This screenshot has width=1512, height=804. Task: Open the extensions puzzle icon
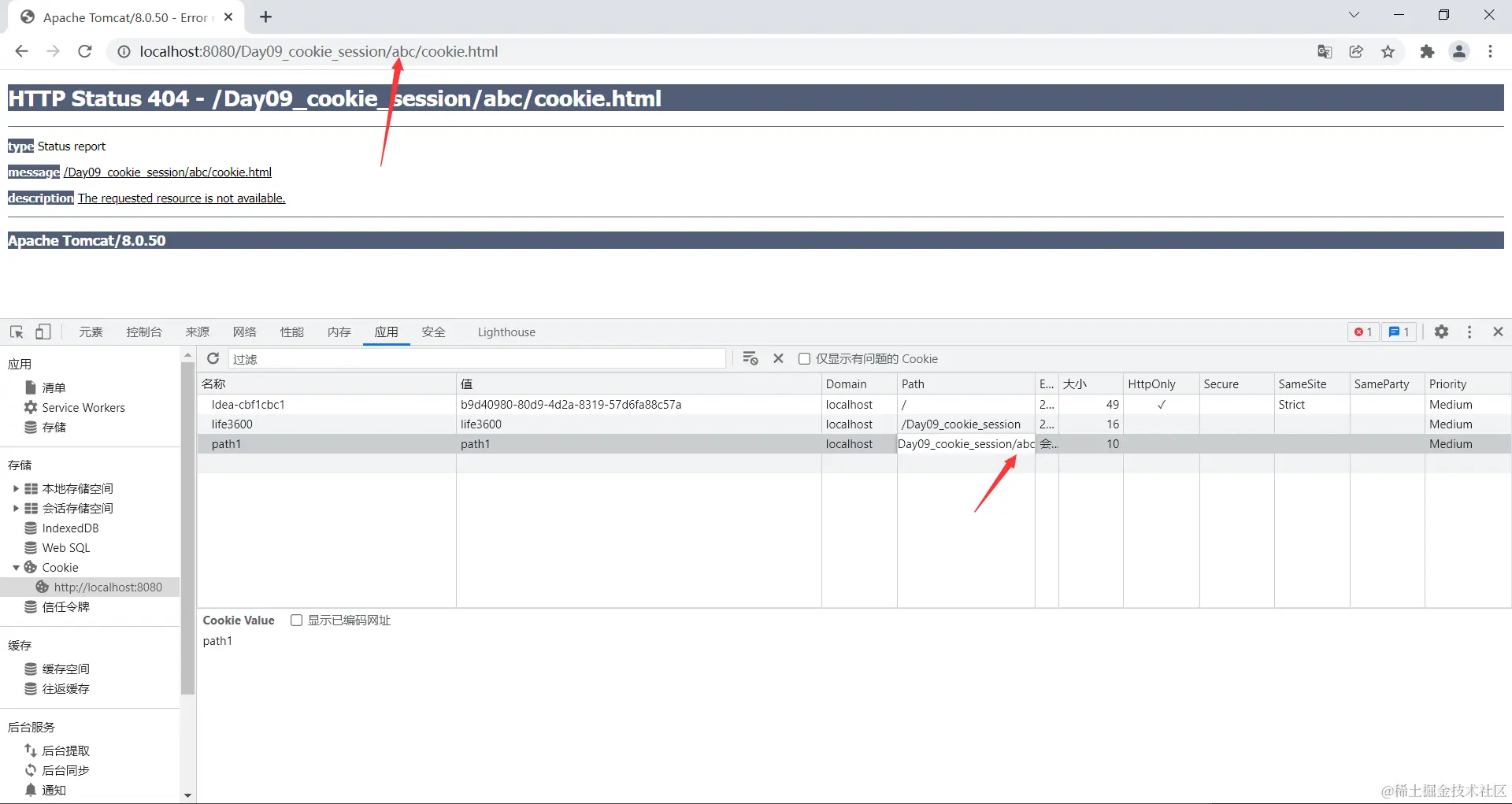click(1427, 52)
